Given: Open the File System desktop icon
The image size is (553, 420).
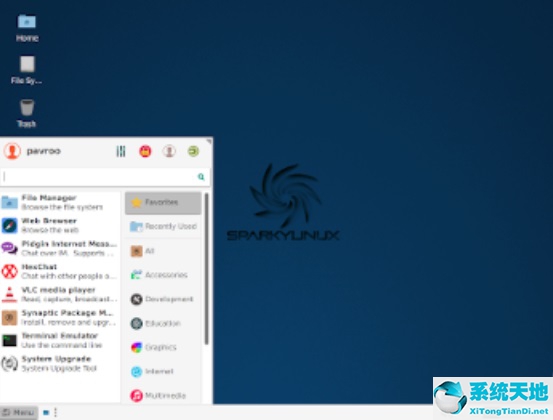Looking at the screenshot, I should (x=27, y=70).
